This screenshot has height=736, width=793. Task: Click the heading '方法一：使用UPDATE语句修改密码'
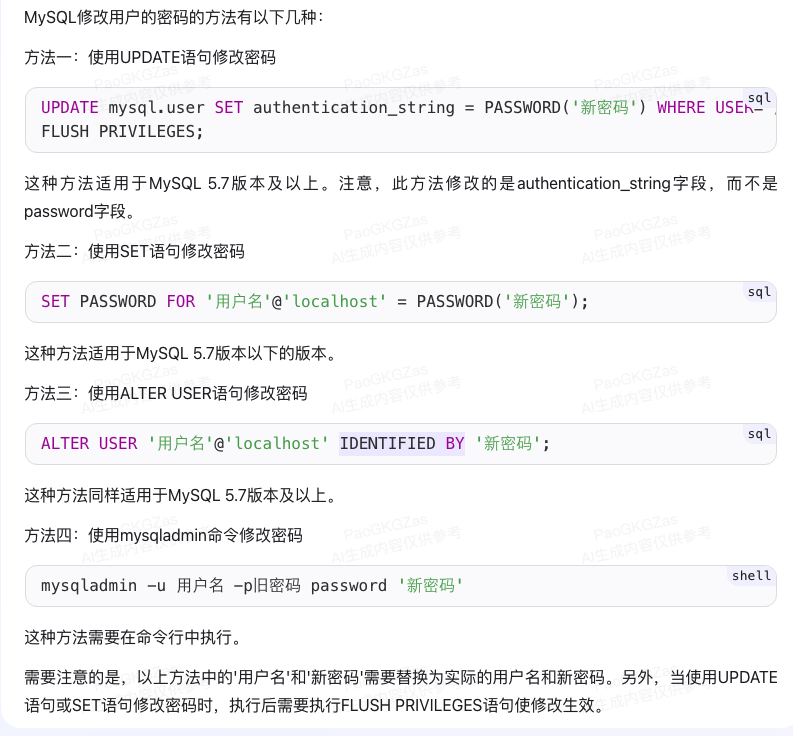click(x=150, y=57)
